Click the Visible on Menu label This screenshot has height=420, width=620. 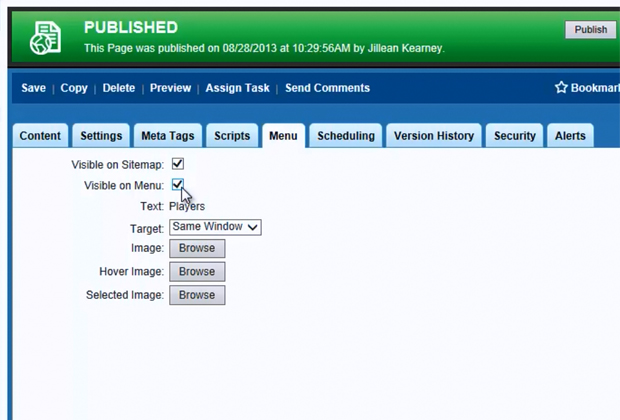click(x=124, y=185)
